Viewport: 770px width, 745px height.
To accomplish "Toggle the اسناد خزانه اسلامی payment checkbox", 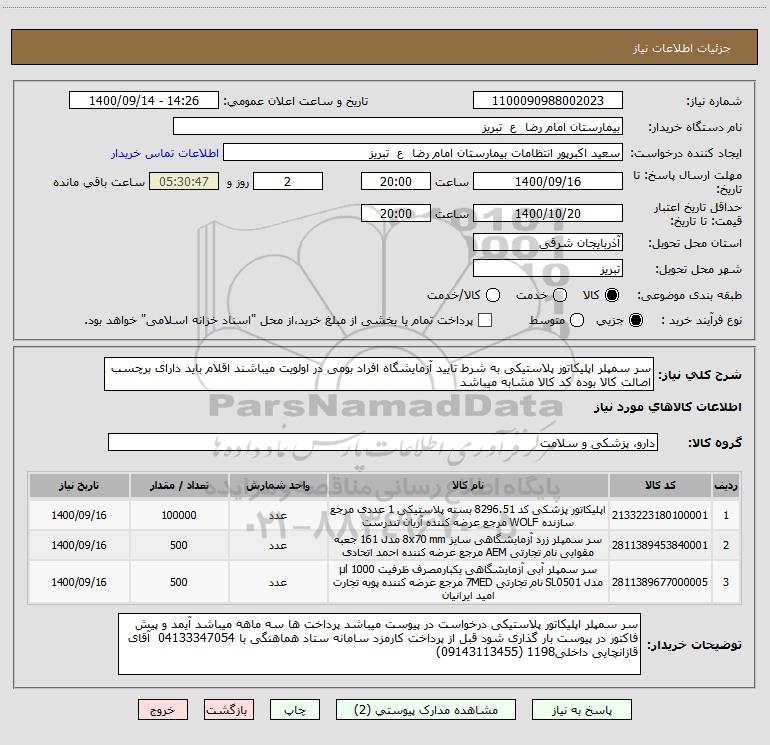I will tap(485, 320).
